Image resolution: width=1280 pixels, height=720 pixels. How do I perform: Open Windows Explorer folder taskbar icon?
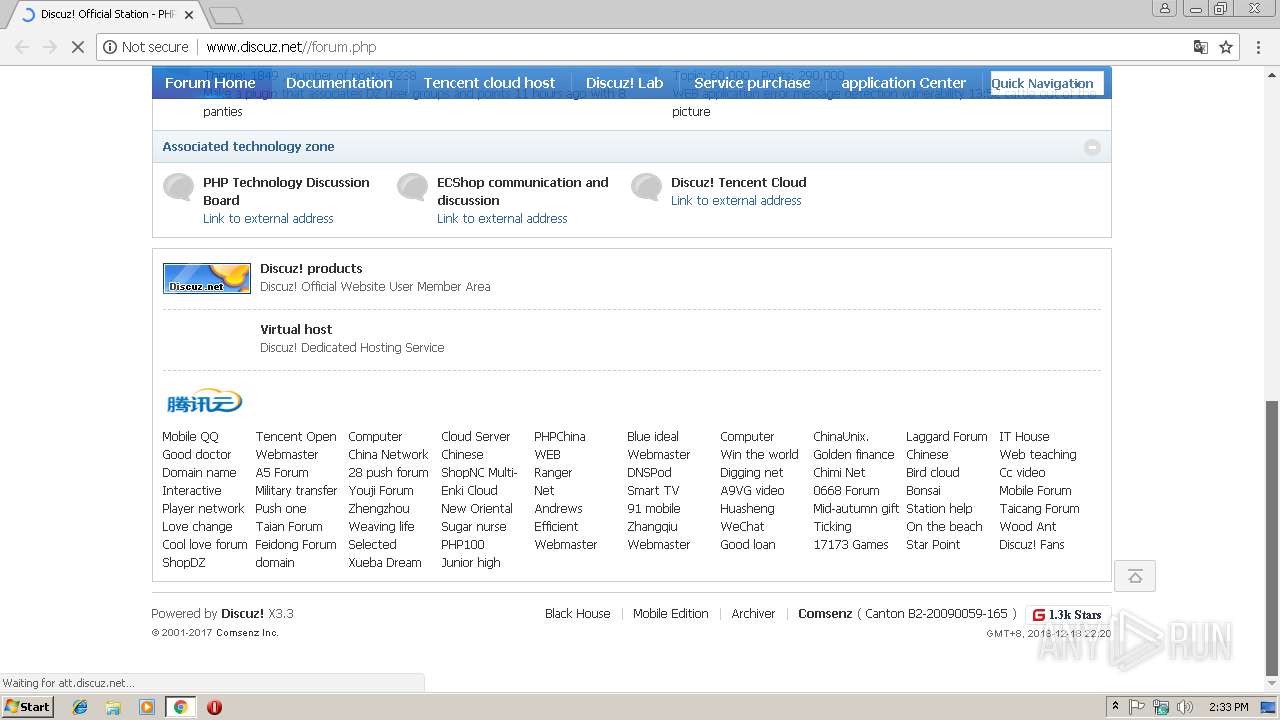coord(113,707)
